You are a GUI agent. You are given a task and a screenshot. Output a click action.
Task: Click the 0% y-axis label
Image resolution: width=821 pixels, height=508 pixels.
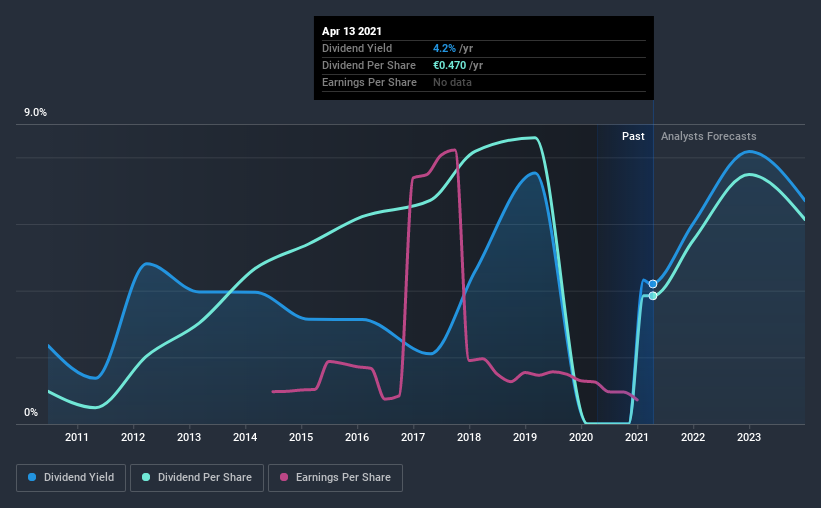[31, 413]
